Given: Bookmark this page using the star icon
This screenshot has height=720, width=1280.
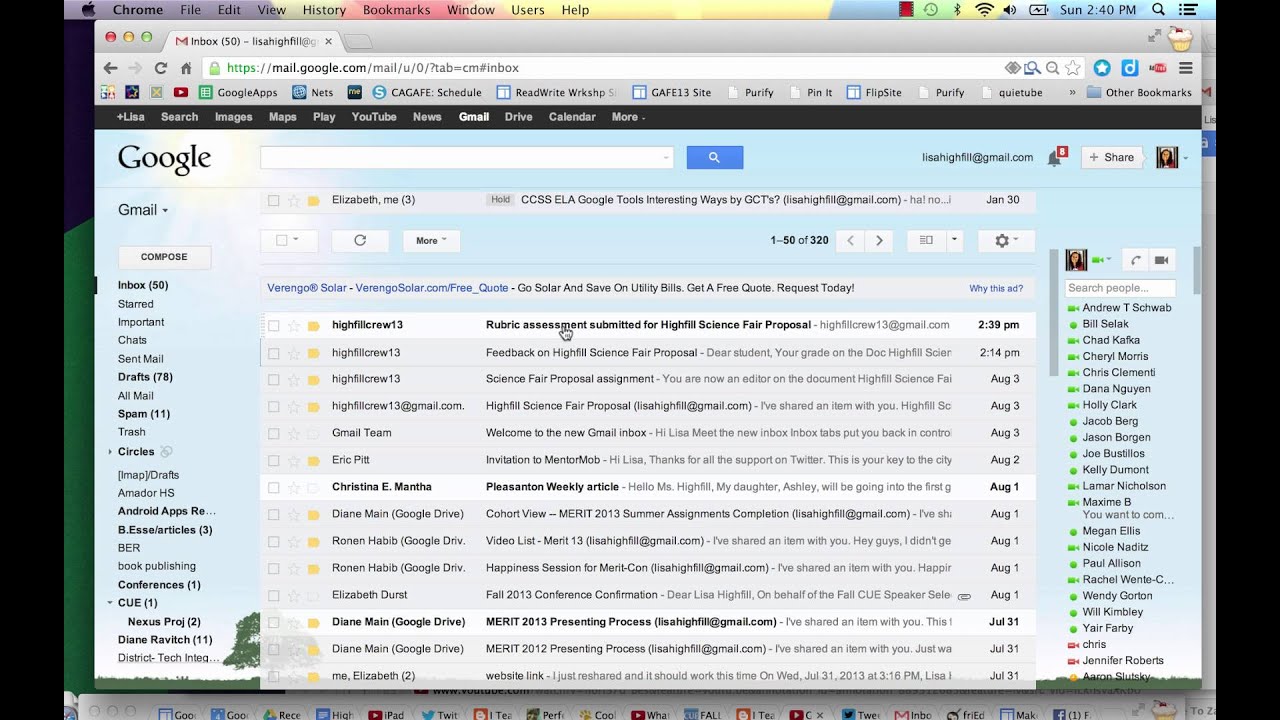Looking at the screenshot, I should click(x=1073, y=68).
